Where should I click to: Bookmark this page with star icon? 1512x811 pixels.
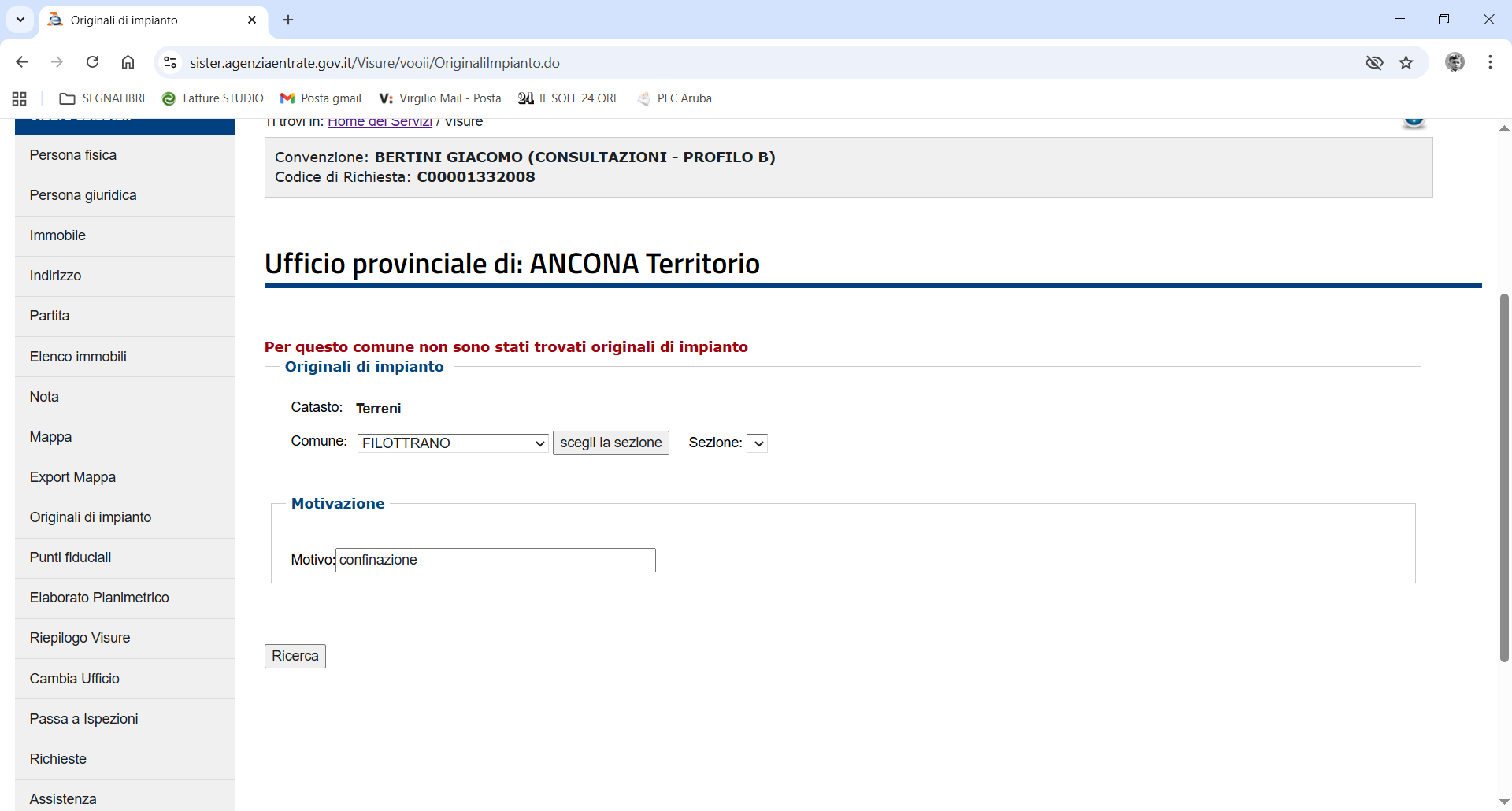(1406, 62)
